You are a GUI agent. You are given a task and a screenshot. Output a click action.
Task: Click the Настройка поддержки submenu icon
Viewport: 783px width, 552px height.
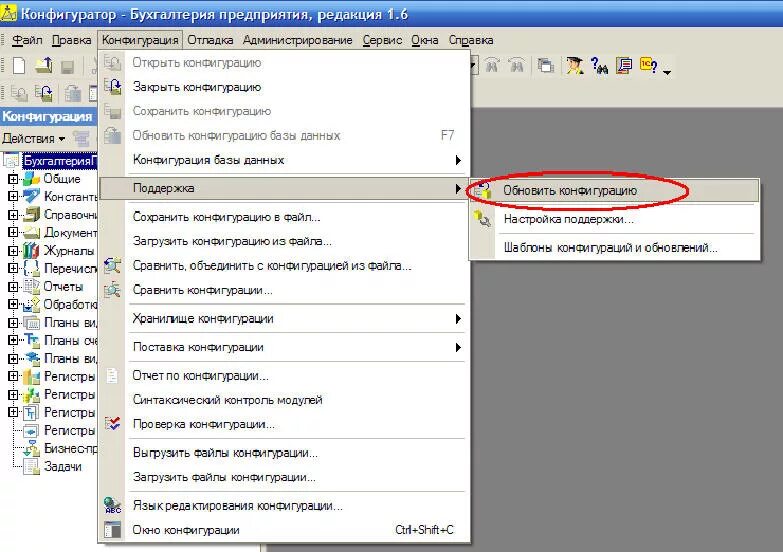[x=482, y=219]
